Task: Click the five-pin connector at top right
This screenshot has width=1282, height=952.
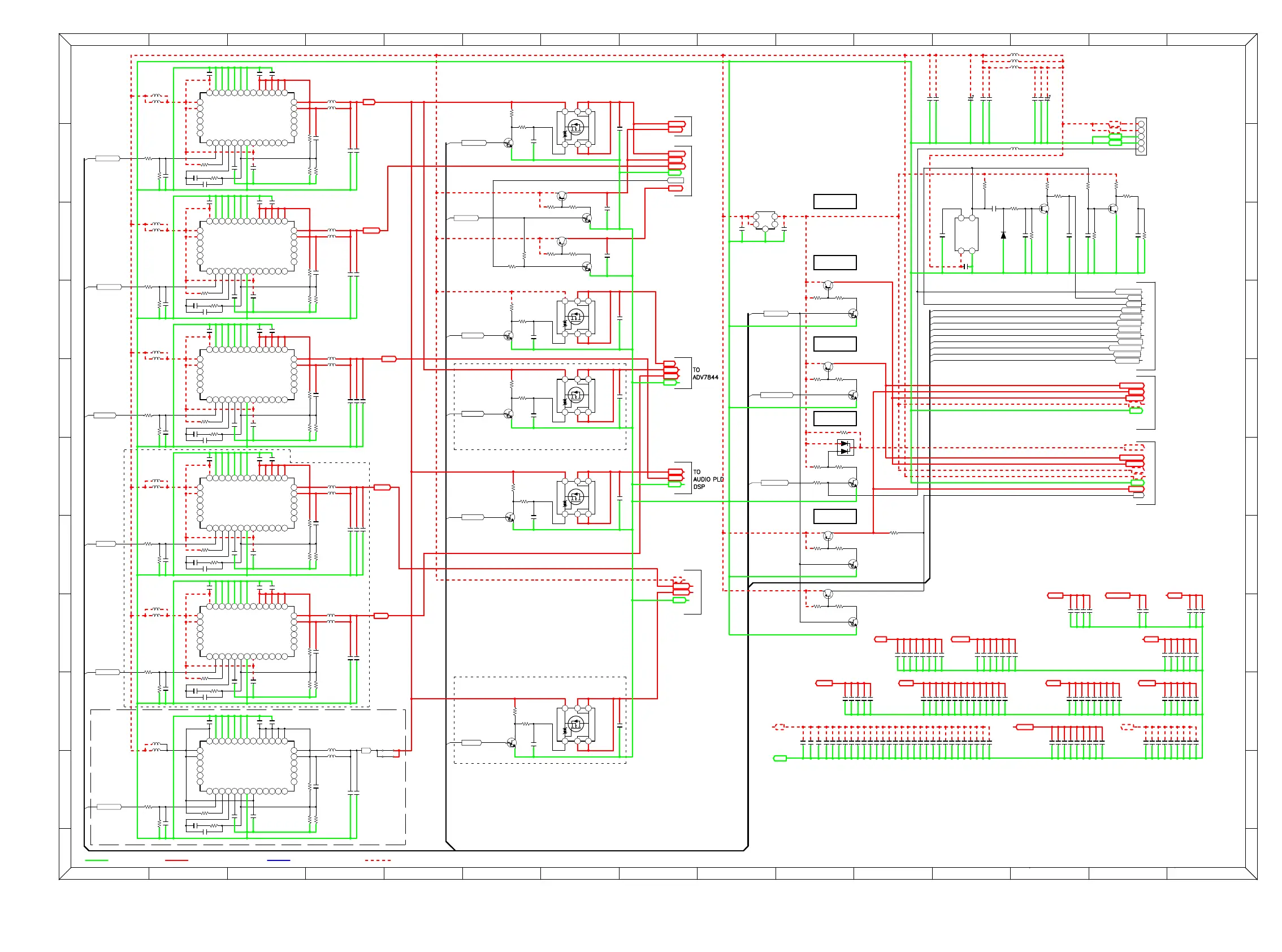Action: click(1140, 137)
